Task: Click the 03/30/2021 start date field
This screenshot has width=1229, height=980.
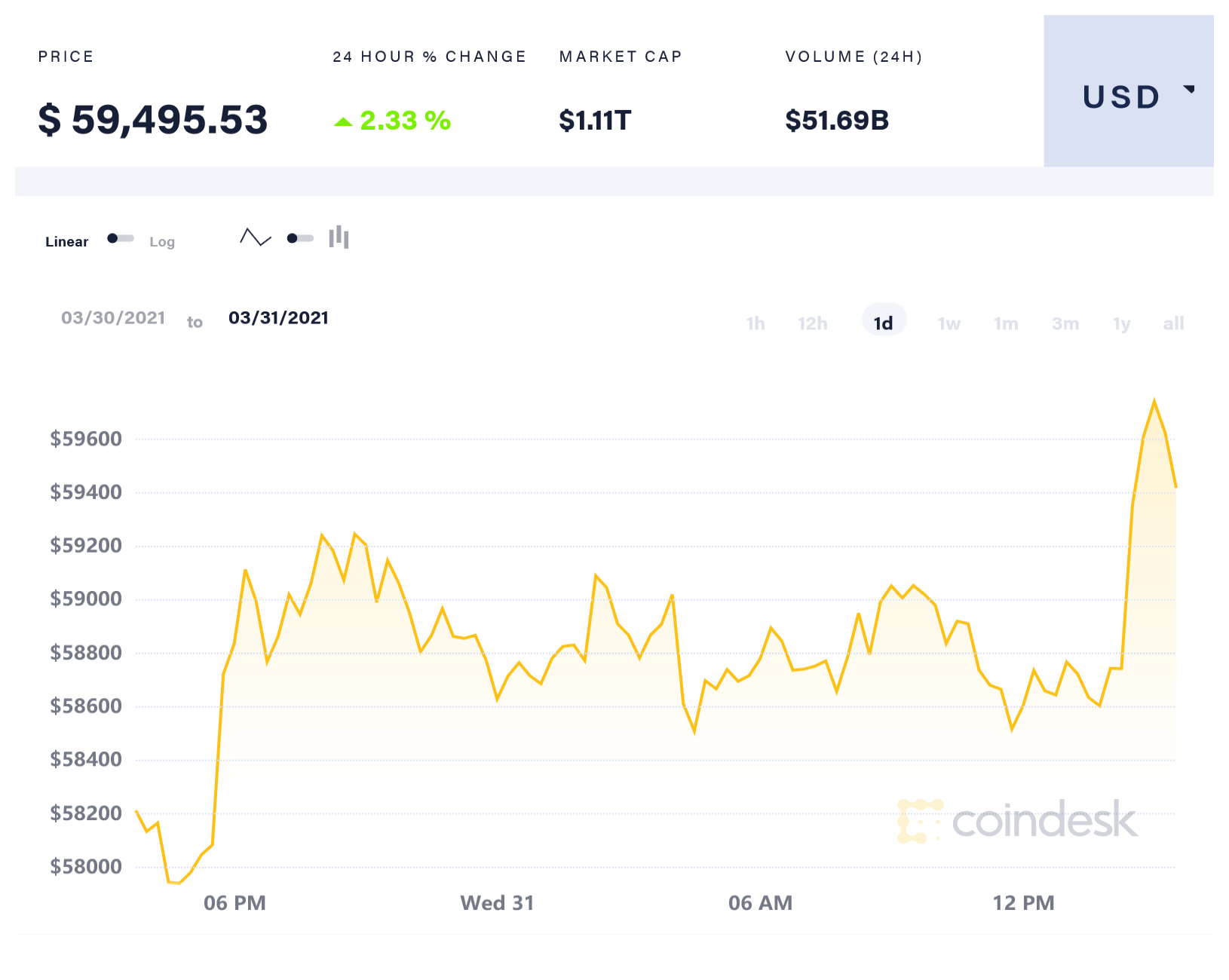Action: [x=113, y=318]
